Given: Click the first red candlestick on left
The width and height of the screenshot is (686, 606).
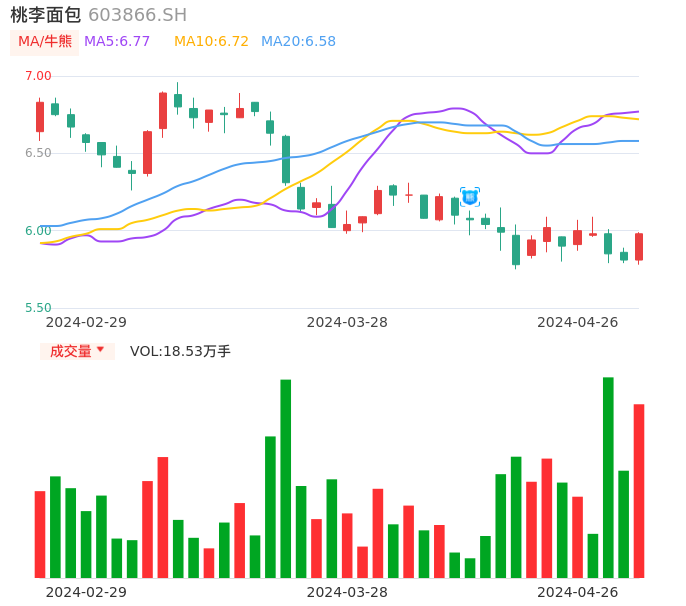Looking at the screenshot, I should coord(40,116).
